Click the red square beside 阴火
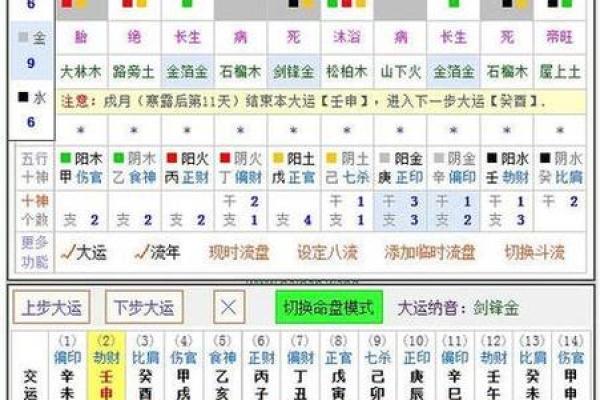600x400 pixels. pos(225,158)
